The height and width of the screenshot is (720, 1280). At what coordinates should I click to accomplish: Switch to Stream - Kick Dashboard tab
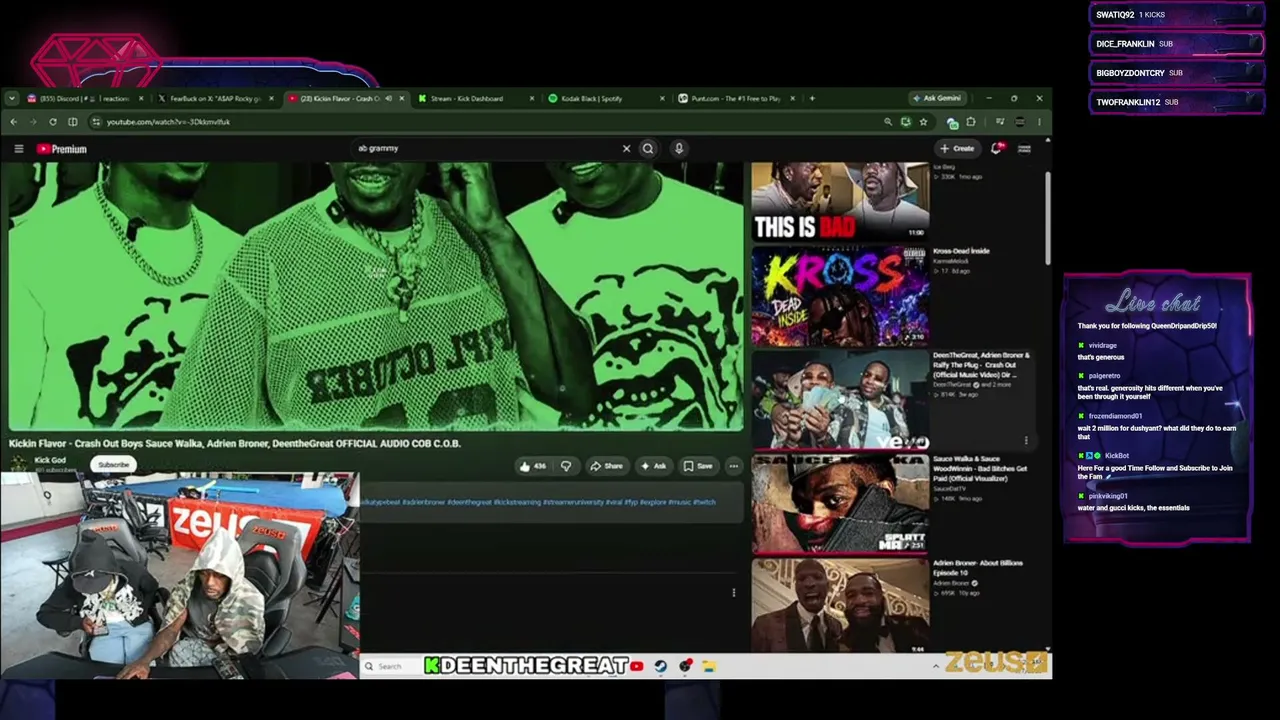[x=475, y=98]
